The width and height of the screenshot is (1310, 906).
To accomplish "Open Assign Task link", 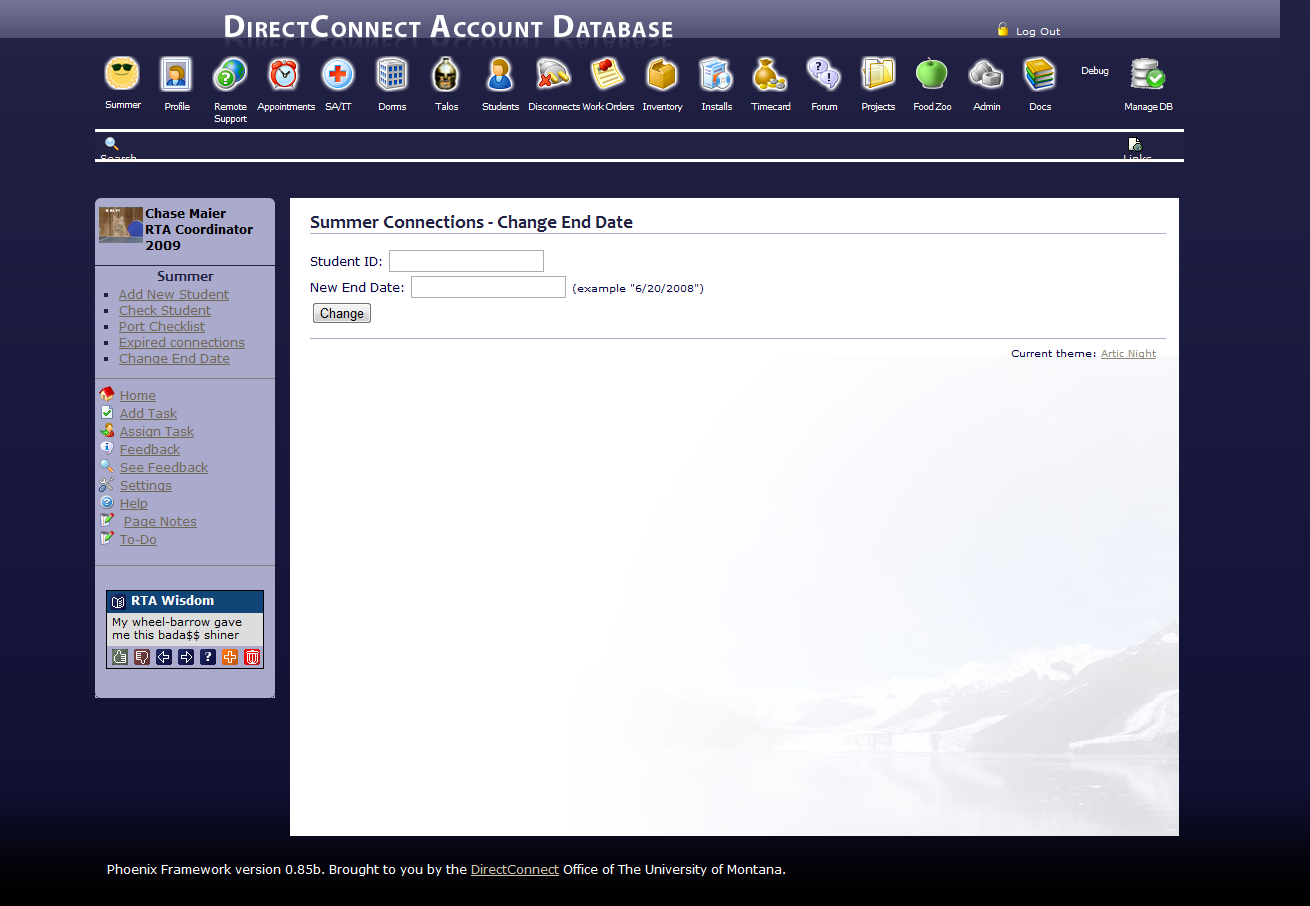I will [x=157, y=431].
